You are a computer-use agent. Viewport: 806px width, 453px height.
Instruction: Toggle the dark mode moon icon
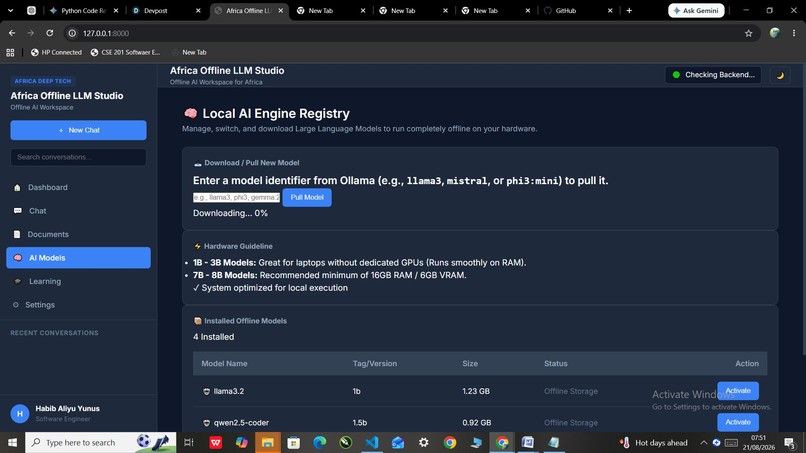(780, 75)
